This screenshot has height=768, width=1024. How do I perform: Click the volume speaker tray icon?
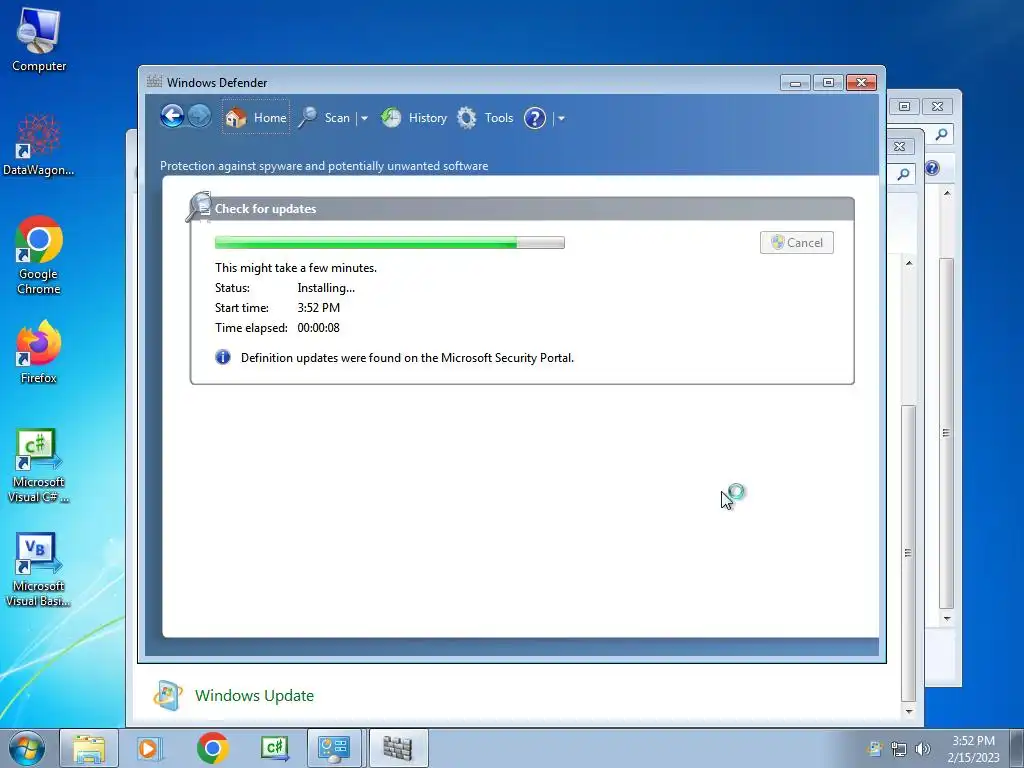click(x=923, y=749)
